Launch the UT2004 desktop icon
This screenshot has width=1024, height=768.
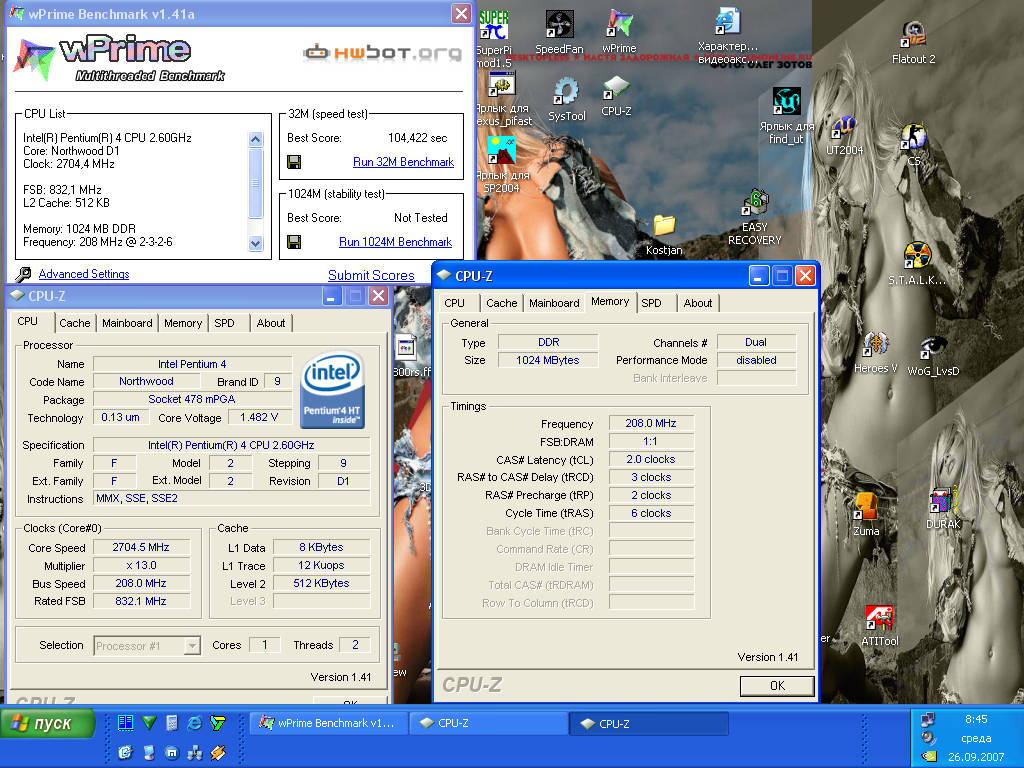coord(844,128)
